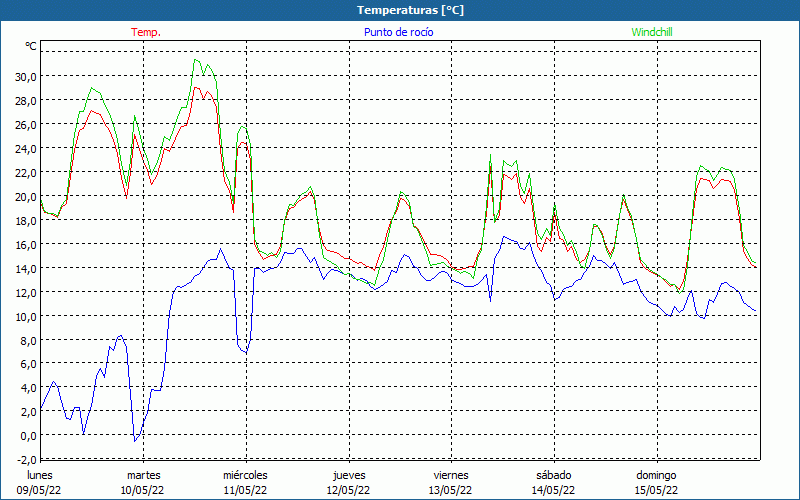
Task: Click the 'Temperaturas [°C]' chart title
Action: 410,10
